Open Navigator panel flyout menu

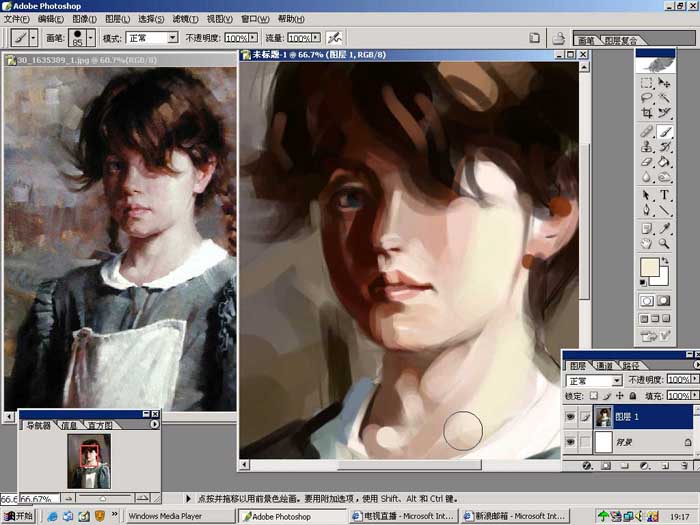[154, 424]
